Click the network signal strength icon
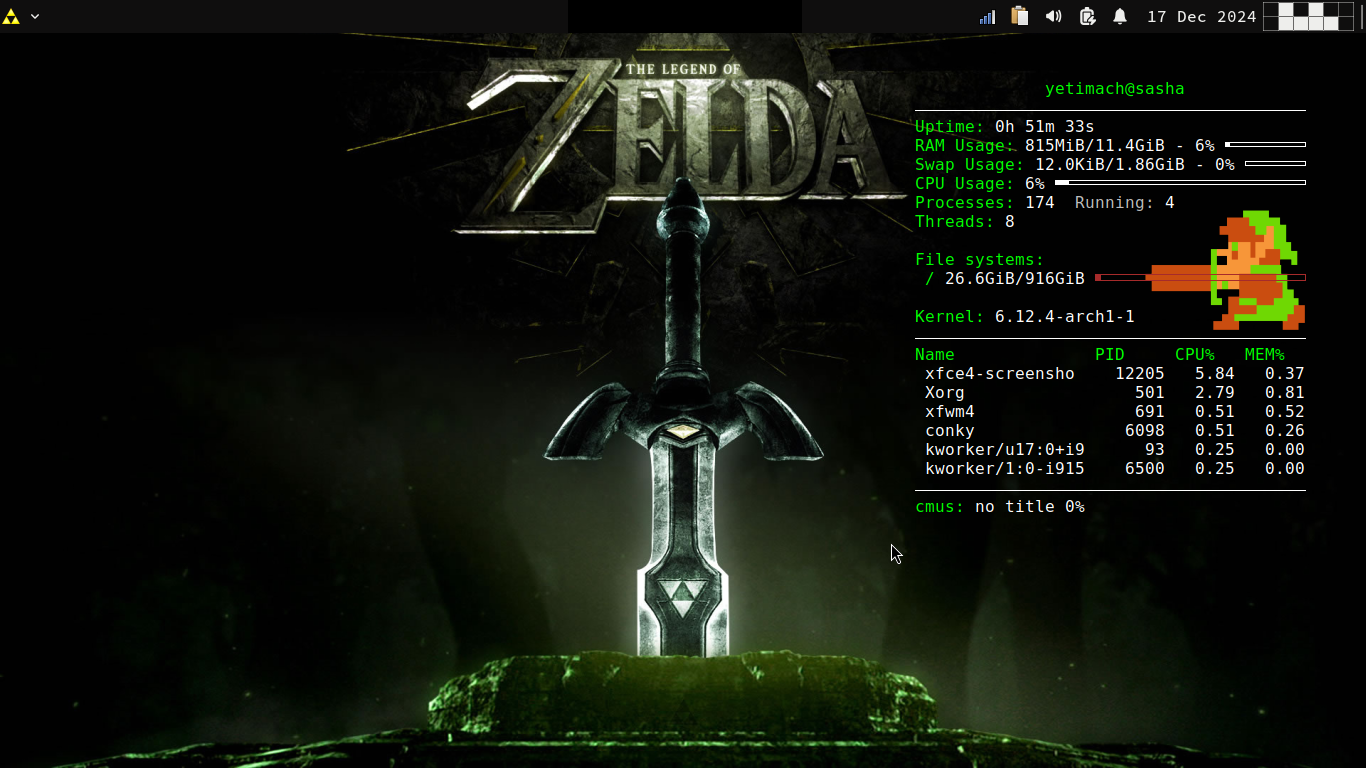This screenshot has width=1366, height=768. (986, 16)
